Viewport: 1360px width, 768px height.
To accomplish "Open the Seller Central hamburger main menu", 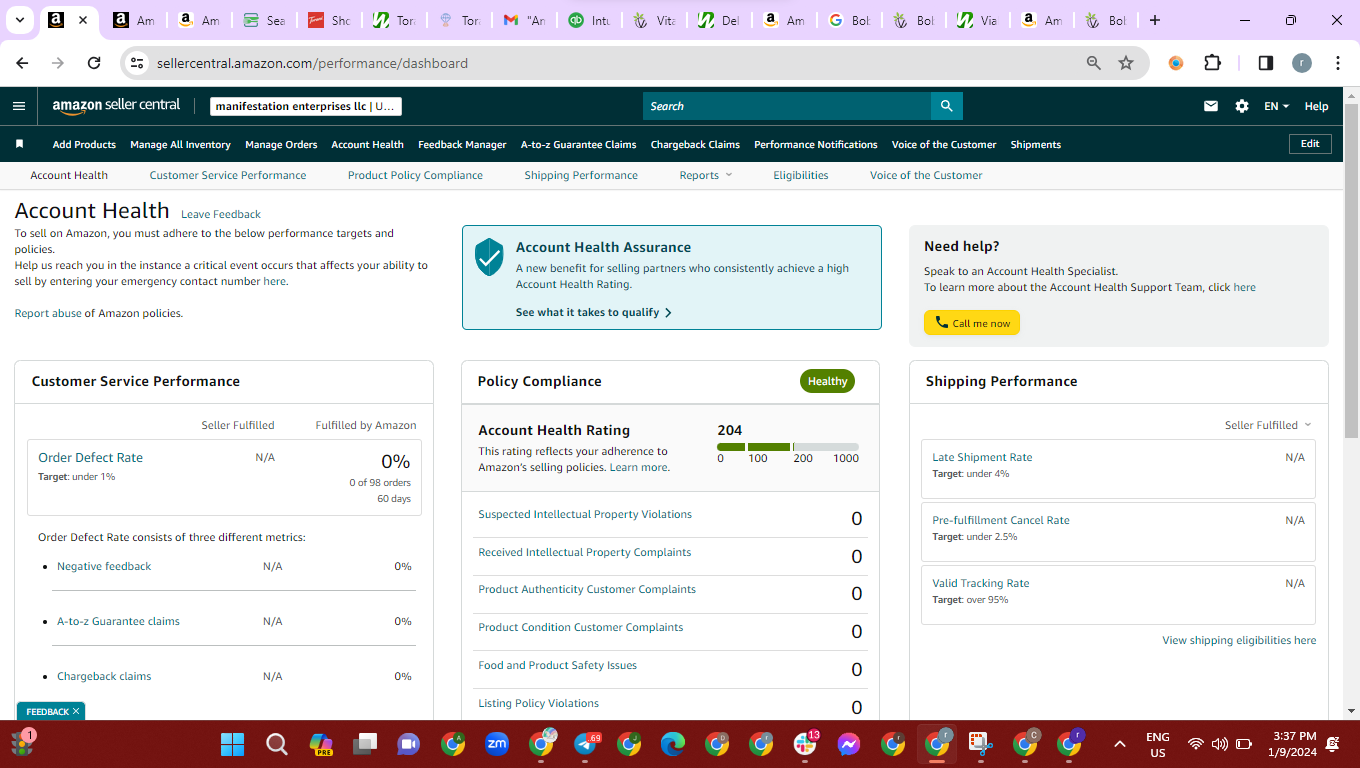I will 19,106.
